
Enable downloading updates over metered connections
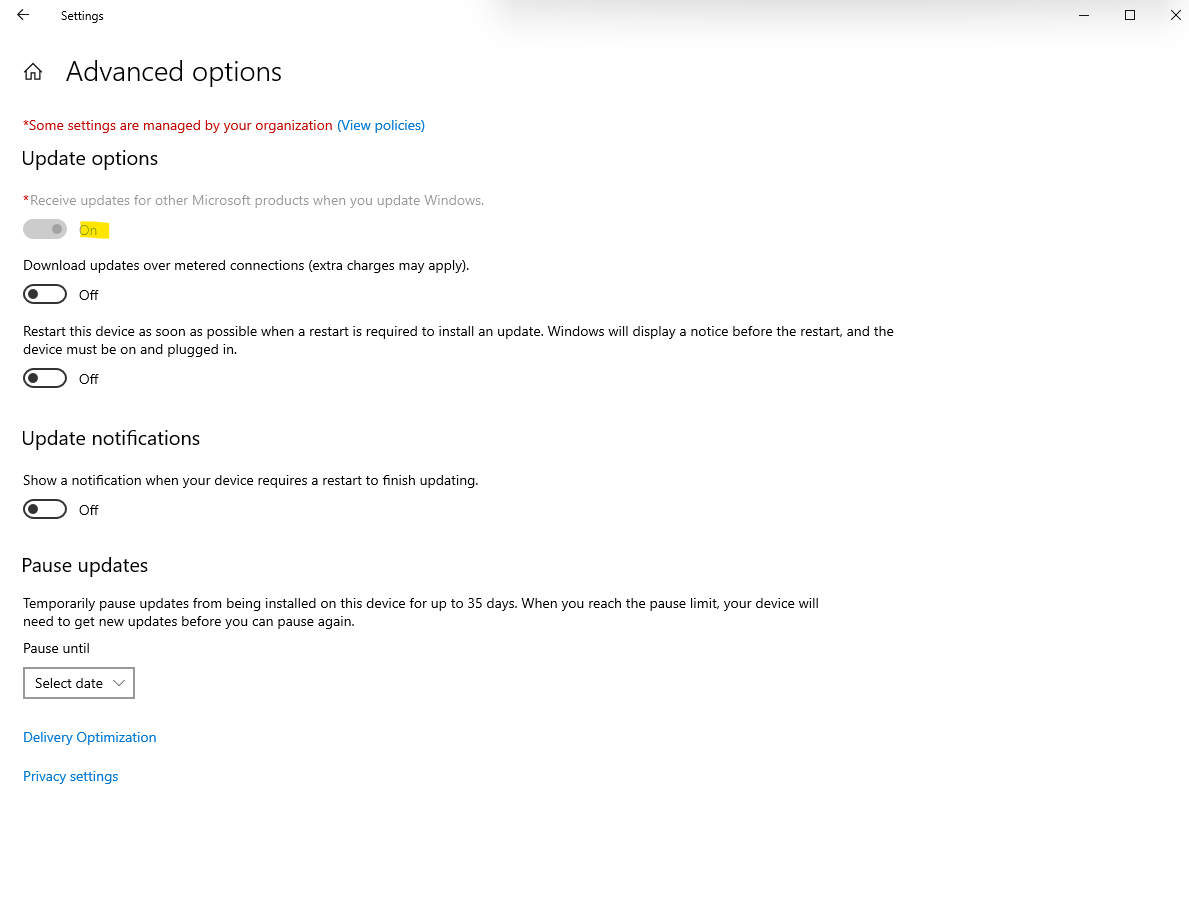[x=45, y=294]
